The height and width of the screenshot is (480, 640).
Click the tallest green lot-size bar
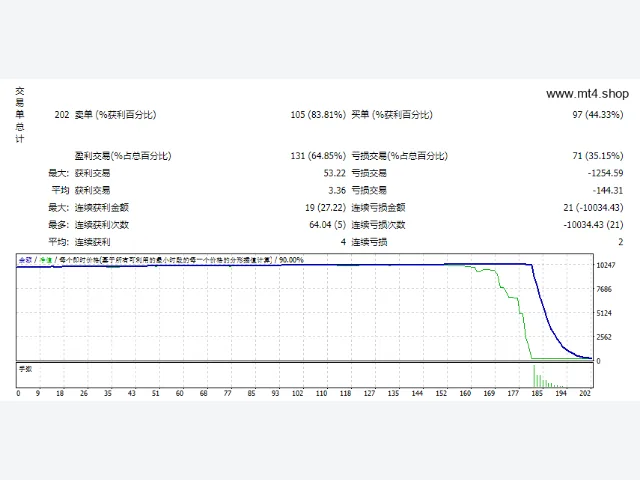[534, 376]
